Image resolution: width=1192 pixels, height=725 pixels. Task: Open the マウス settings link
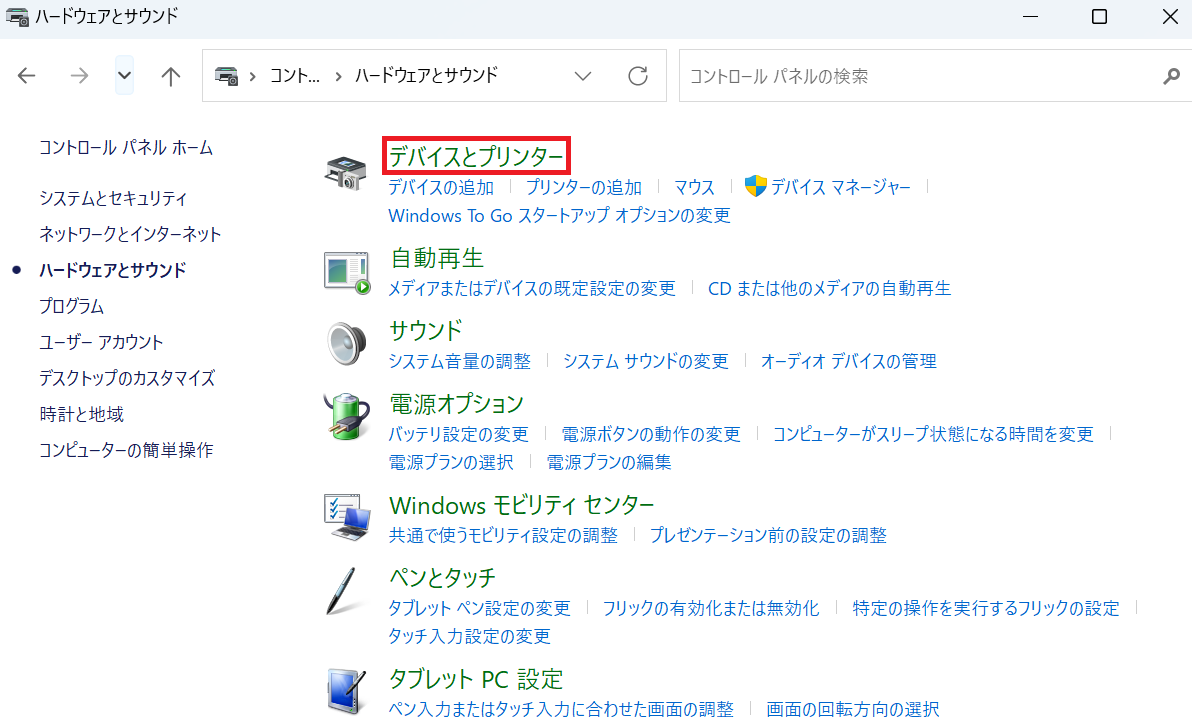695,187
